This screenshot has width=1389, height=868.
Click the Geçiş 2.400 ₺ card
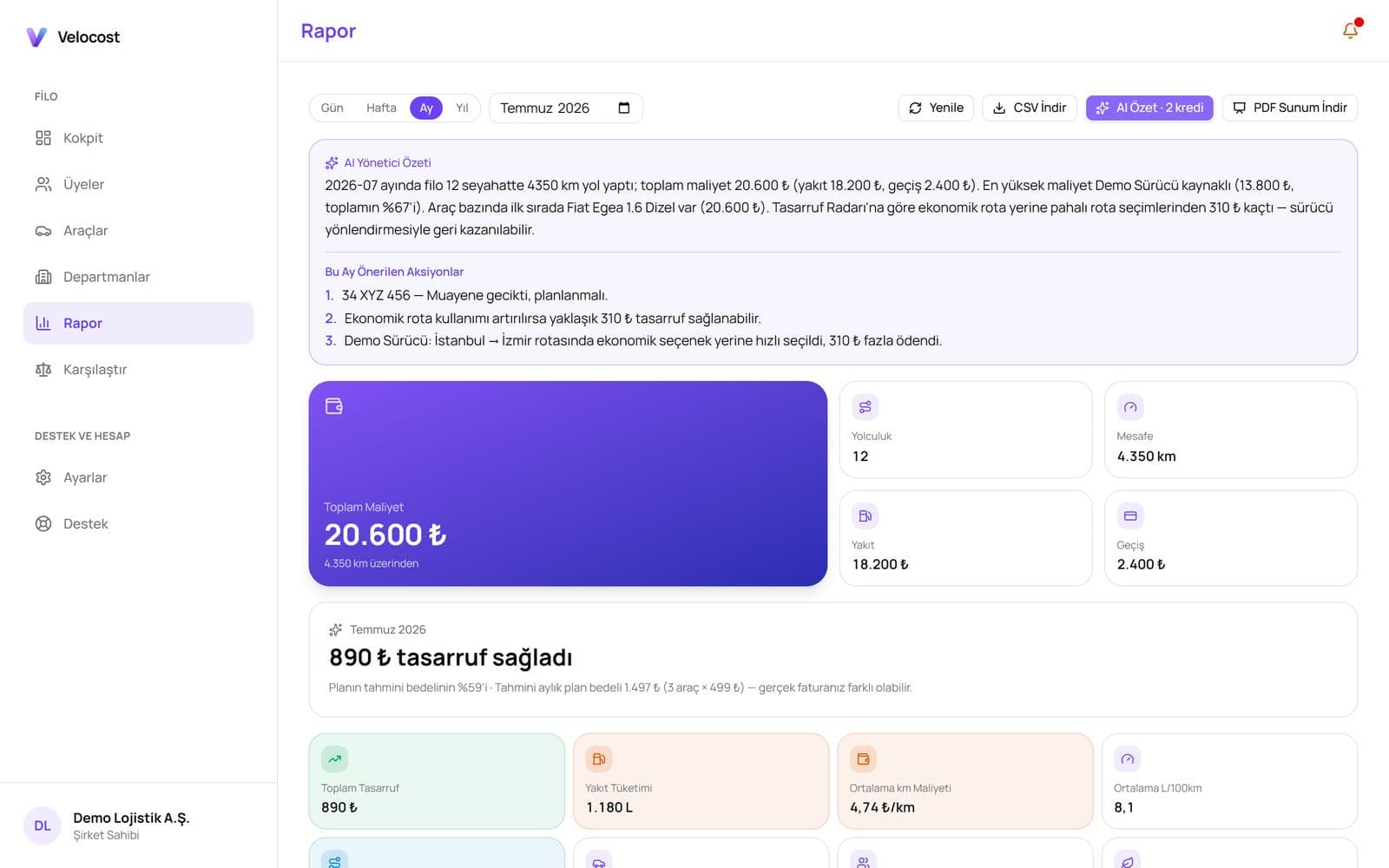click(x=1231, y=538)
